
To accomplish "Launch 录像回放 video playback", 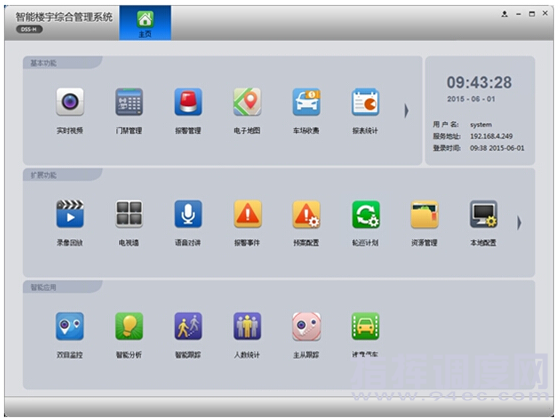I will tap(70, 214).
